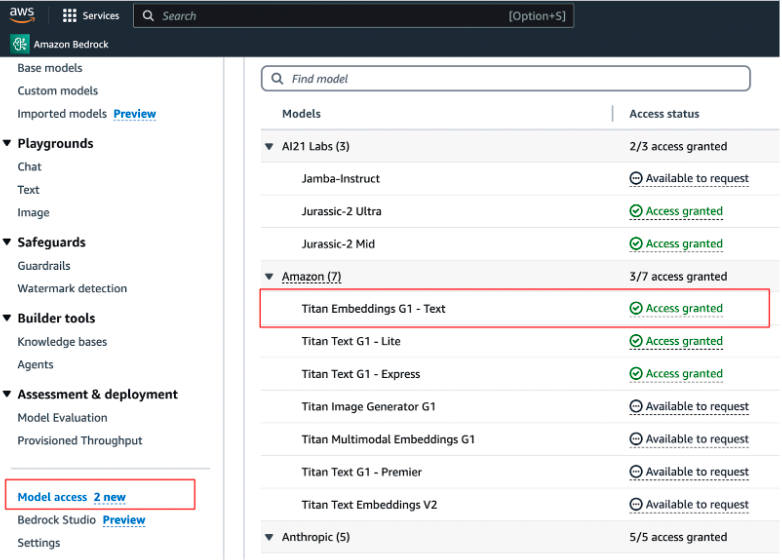Click the Find model search icon
Image resolution: width=782 pixels, height=560 pixels.
click(x=277, y=79)
